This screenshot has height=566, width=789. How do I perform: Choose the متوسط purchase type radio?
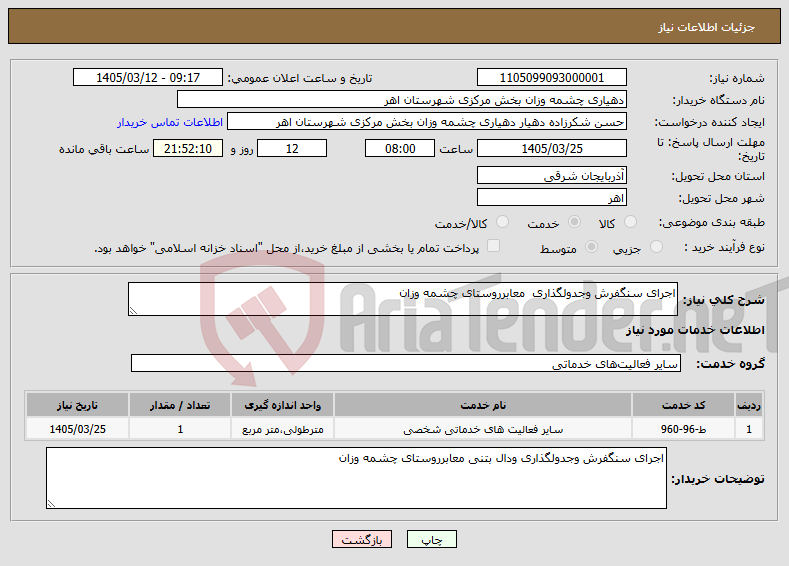click(592, 247)
